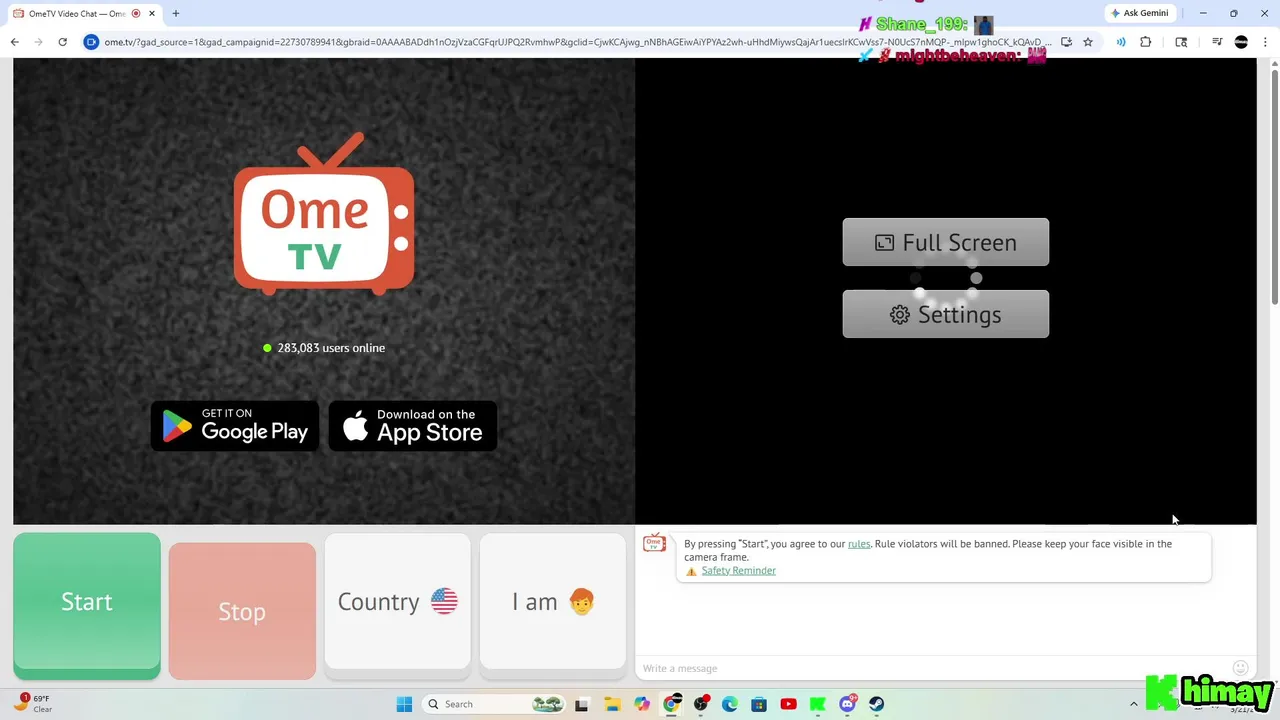Click the '283,083 users online' text
Viewport: 1280px width, 720px height.
(331, 348)
